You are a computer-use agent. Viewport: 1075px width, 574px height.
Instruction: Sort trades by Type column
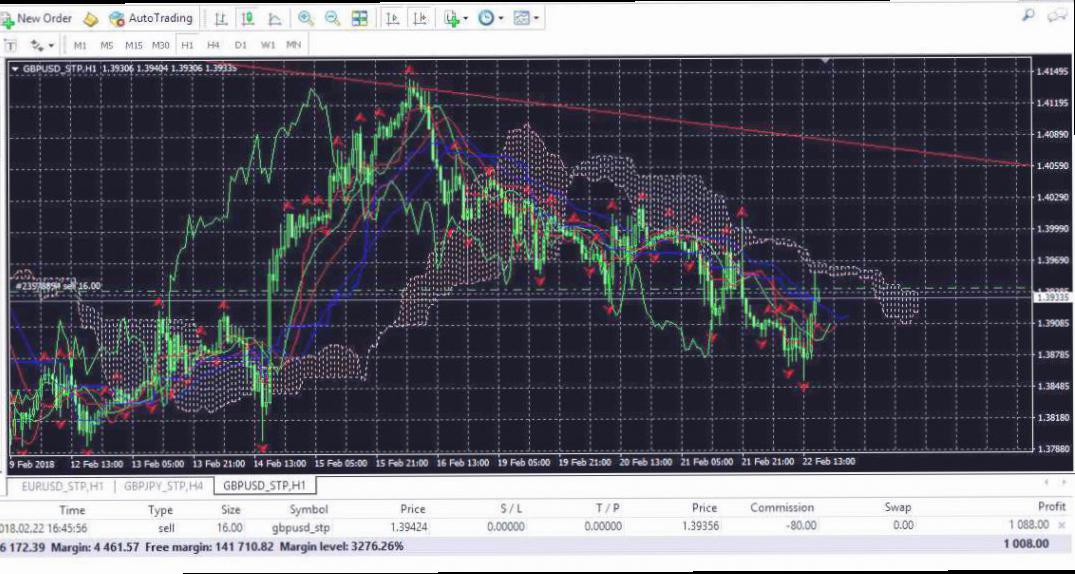click(160, 510)
